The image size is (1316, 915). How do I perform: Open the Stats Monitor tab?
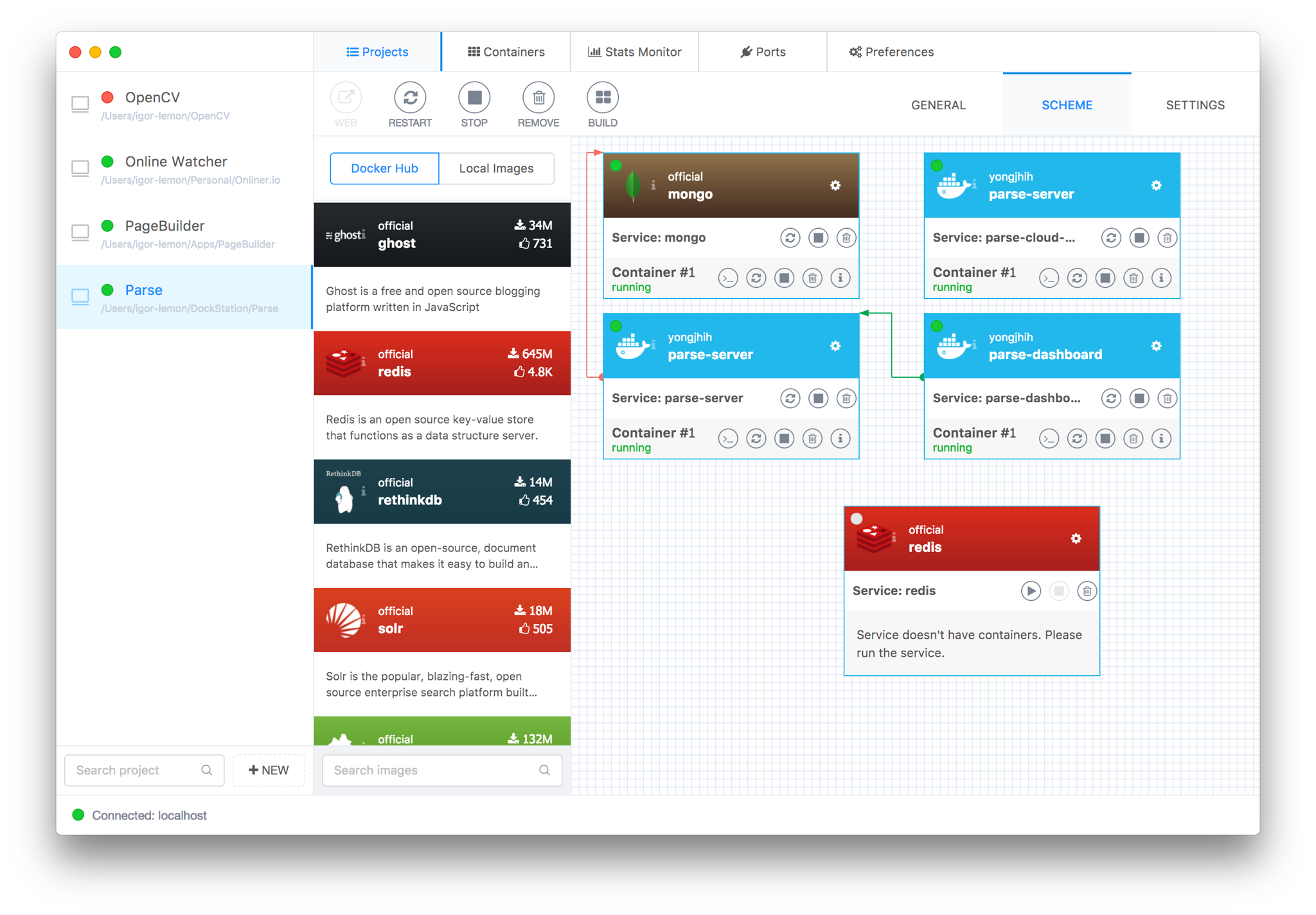pyautogui.click(x=634, y=52)
